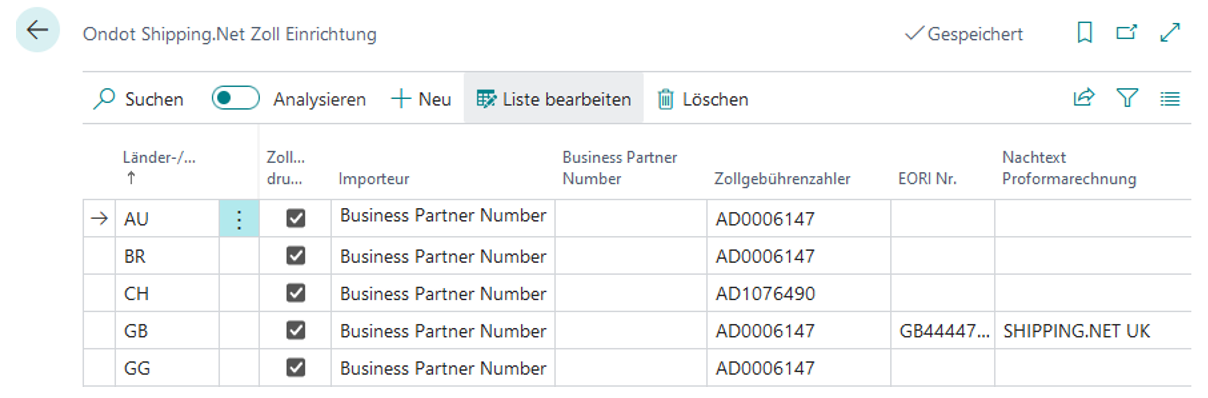
Task: Uncheck the Zoll checkbox for AU
Action: pos(295,218)
